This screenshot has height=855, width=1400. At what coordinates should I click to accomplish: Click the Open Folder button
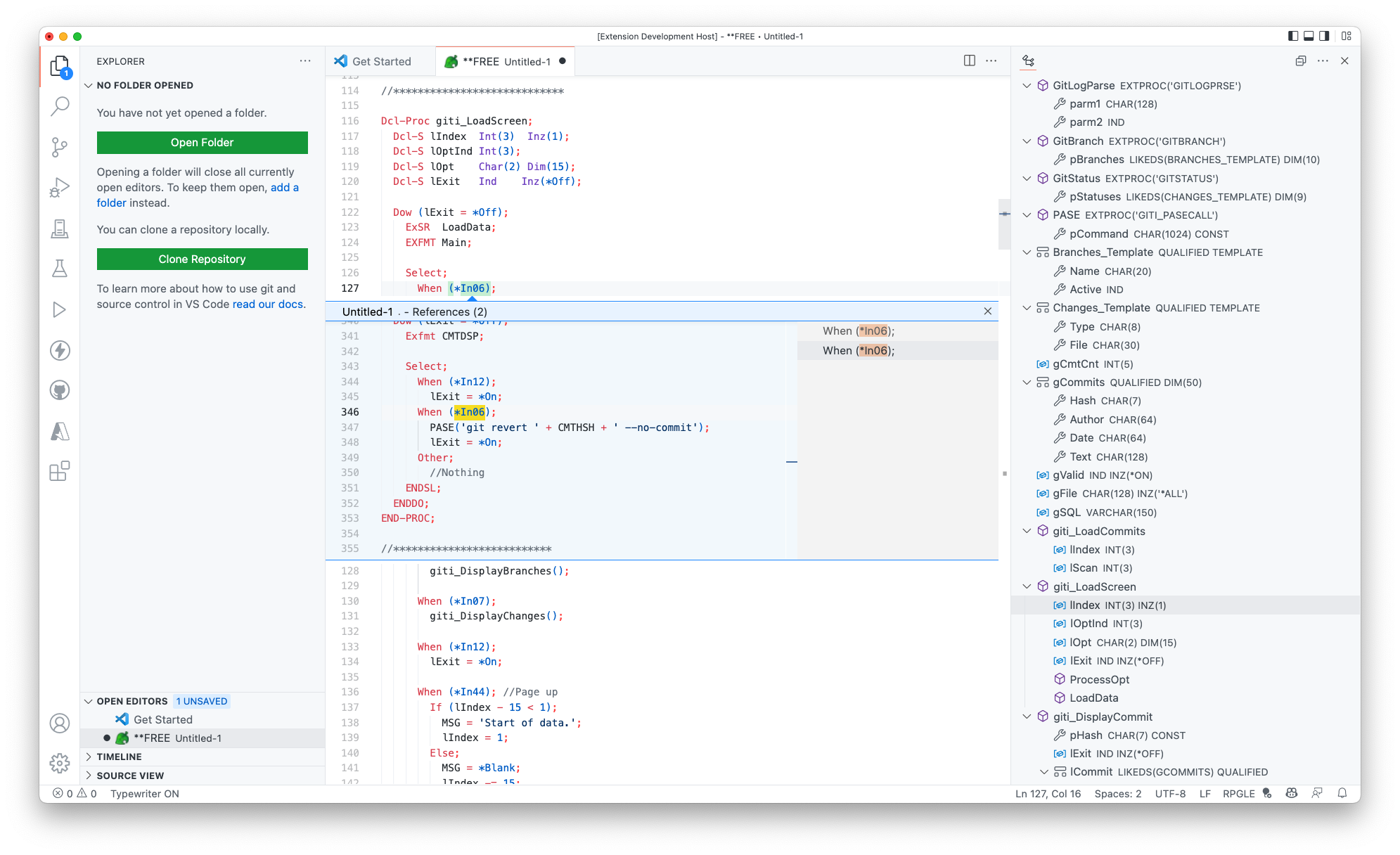(202, 143)
